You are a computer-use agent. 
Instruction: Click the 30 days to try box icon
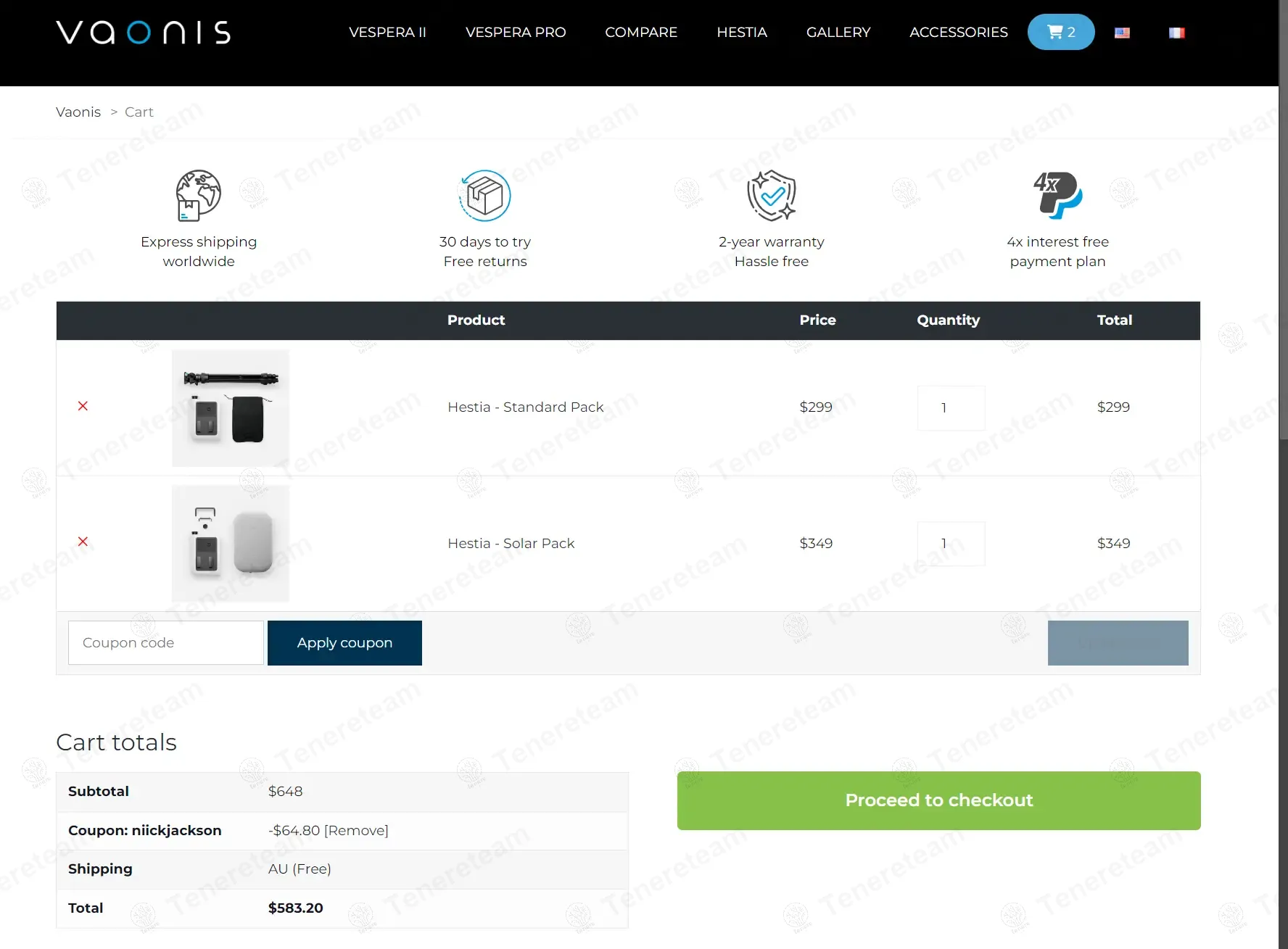[x=485, y=195]
